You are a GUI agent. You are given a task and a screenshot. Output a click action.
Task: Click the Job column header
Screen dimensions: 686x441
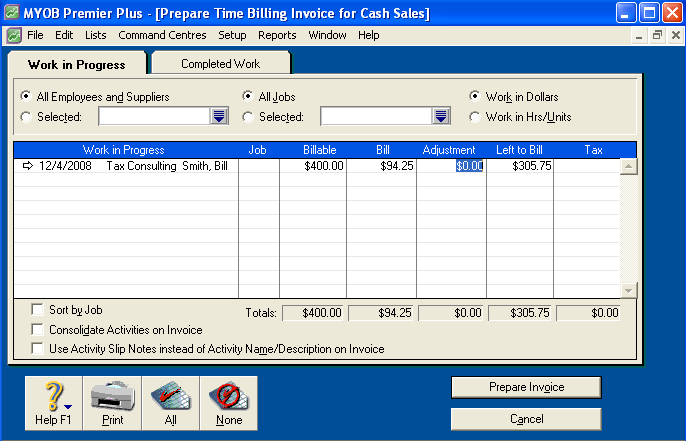tap(257, 150)
